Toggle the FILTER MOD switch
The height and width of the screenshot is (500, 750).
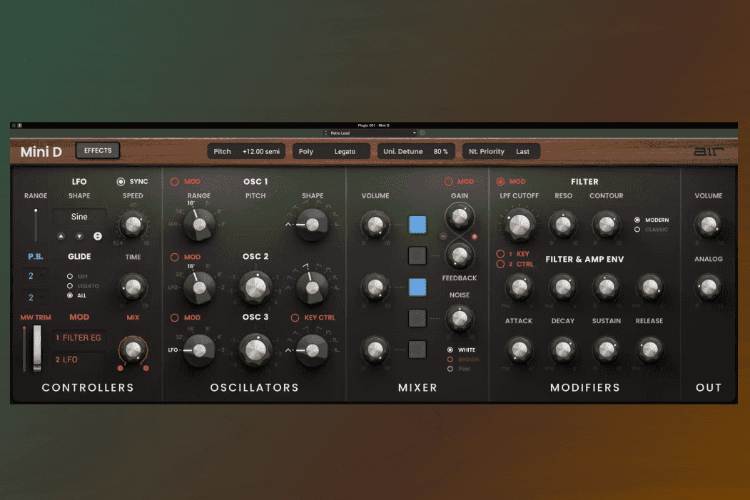pyautogui.click(x=500, y=182)
